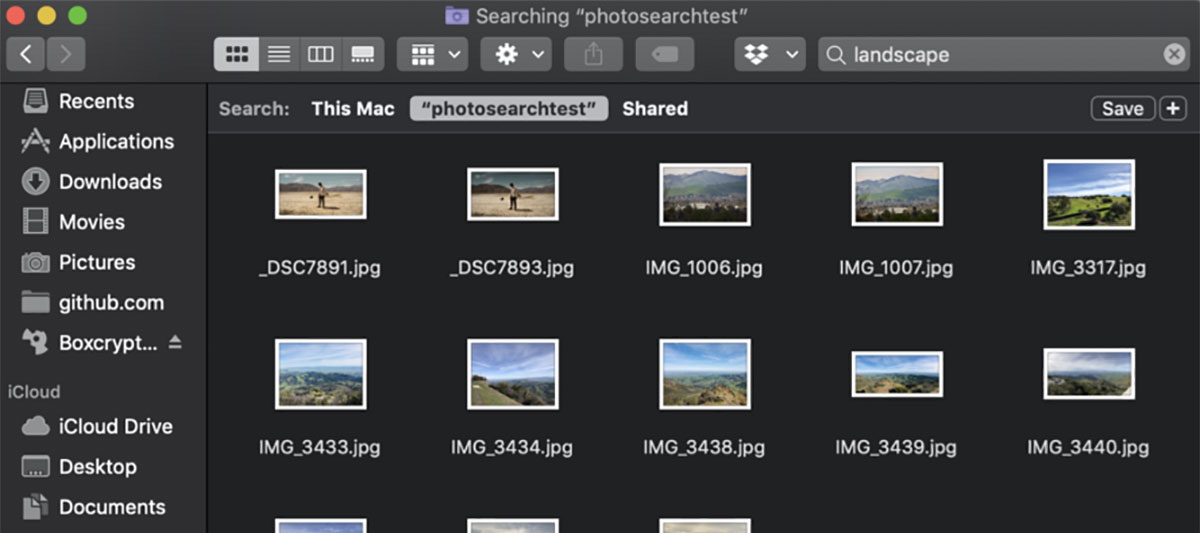Screen dimensions: 1200x533
Task: Click the iCloud Drive cloud icon
Action: pyautogui.click(x=35, y=426)
